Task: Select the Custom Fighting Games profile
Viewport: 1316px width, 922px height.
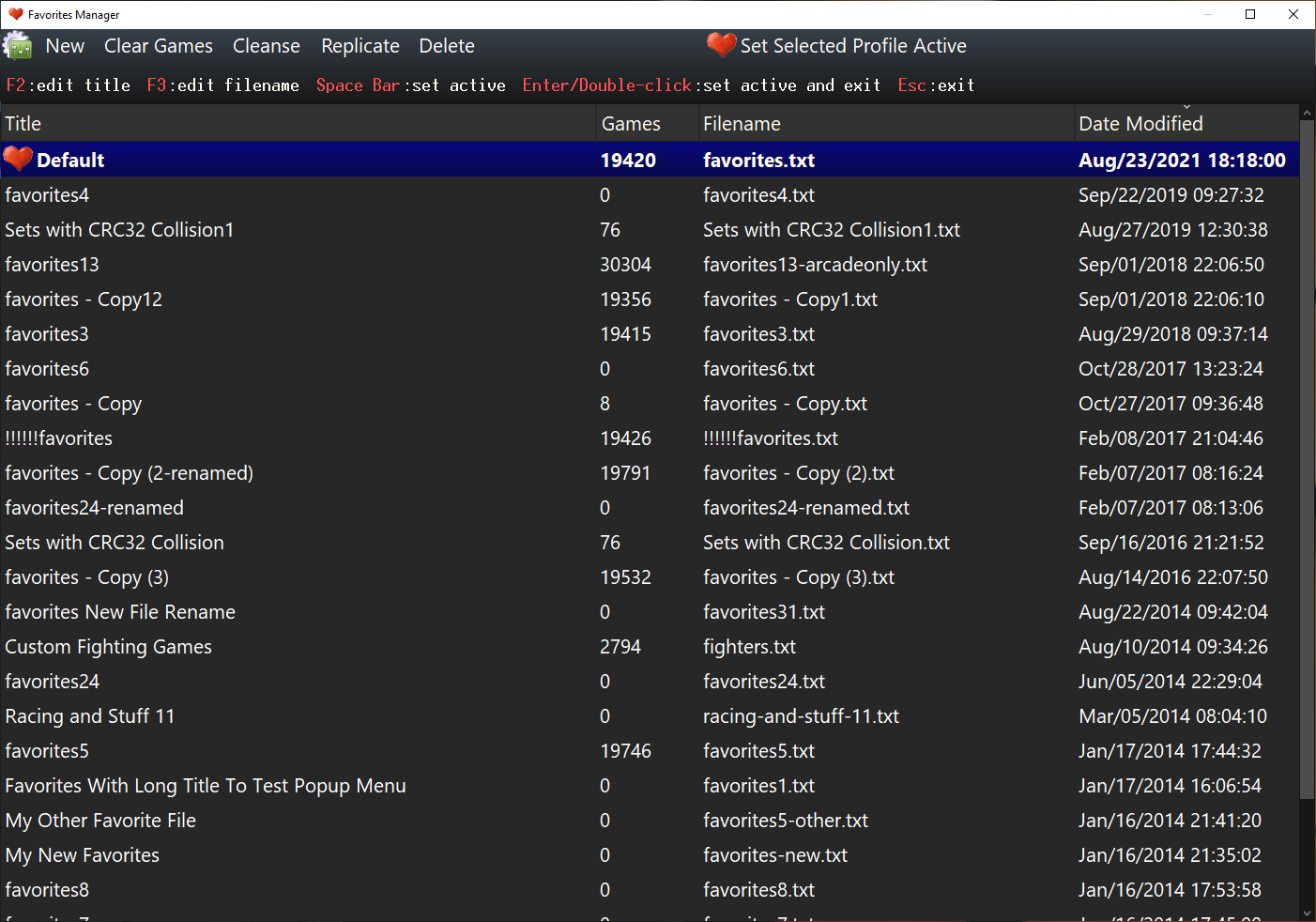Action: pyautogui.click(x=109, y=647)
